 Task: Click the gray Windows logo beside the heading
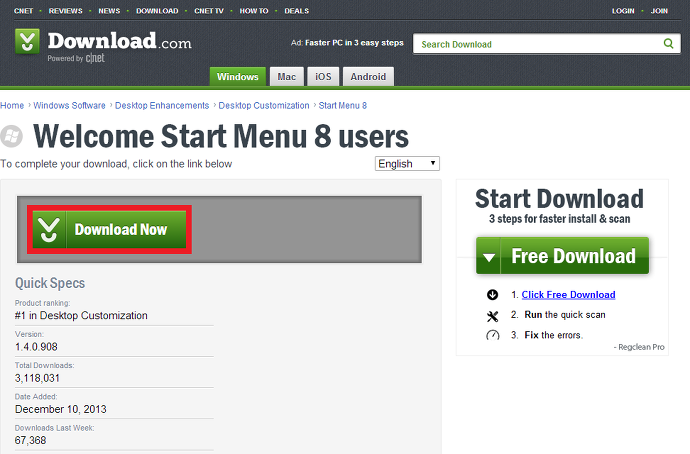click(x=11, y=136)
